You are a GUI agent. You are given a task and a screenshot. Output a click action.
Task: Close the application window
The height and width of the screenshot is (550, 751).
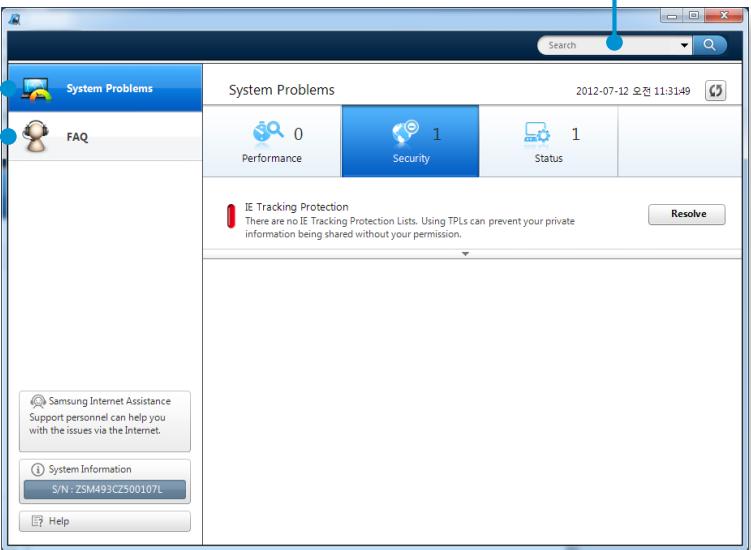(724, 16)
